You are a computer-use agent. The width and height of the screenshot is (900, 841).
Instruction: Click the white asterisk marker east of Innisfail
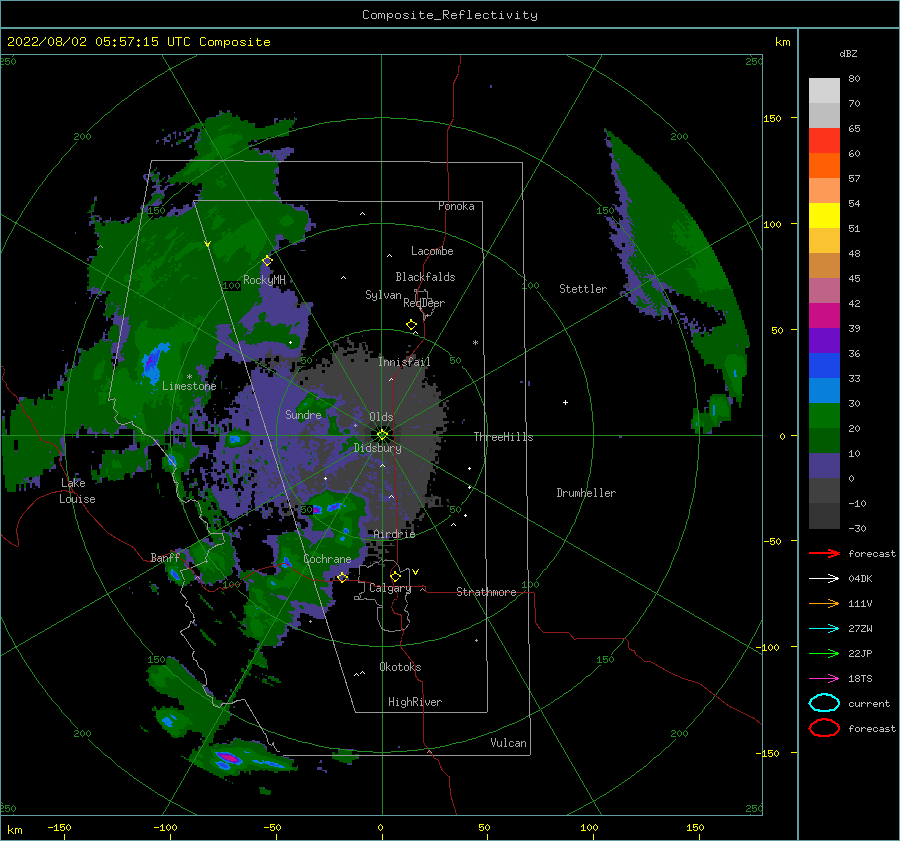pos(475,343)
